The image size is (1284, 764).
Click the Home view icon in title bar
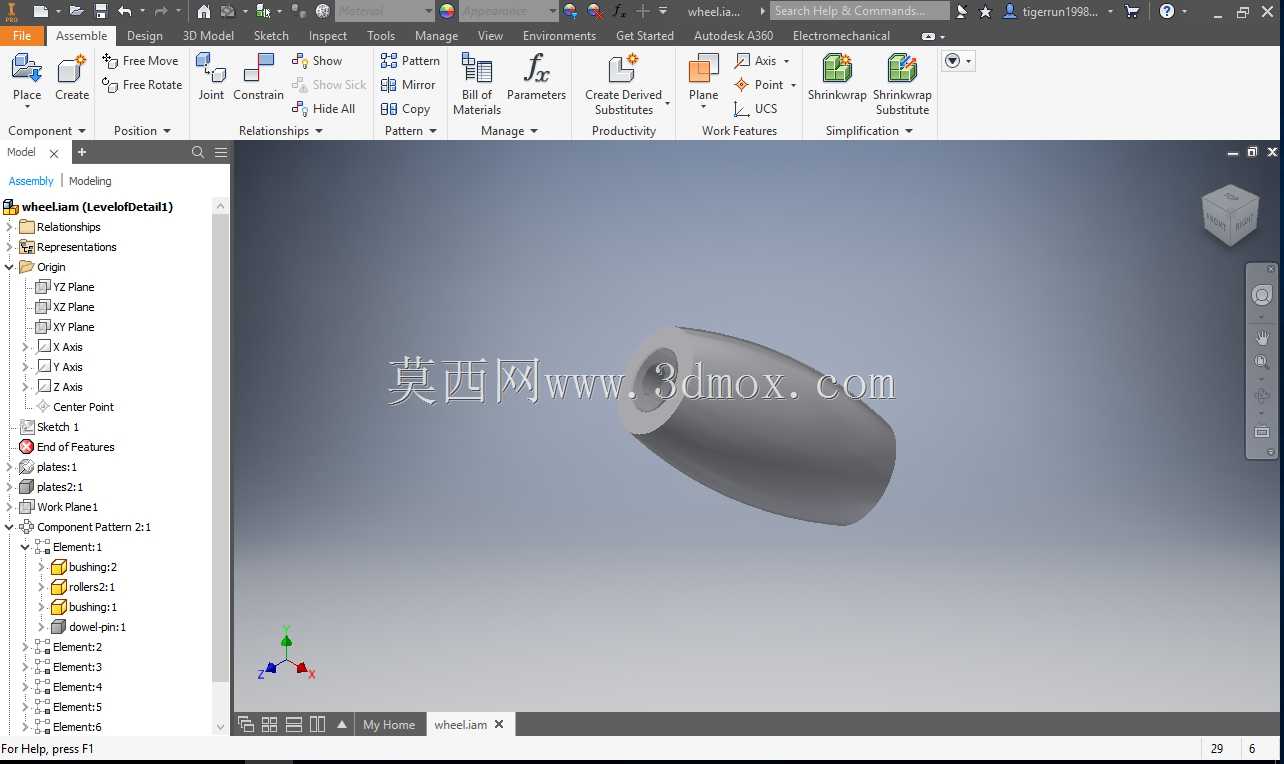[204, 11]
